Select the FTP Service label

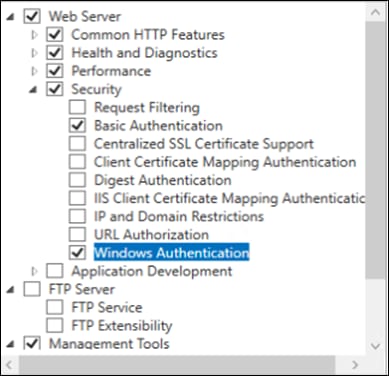(107, 307)
